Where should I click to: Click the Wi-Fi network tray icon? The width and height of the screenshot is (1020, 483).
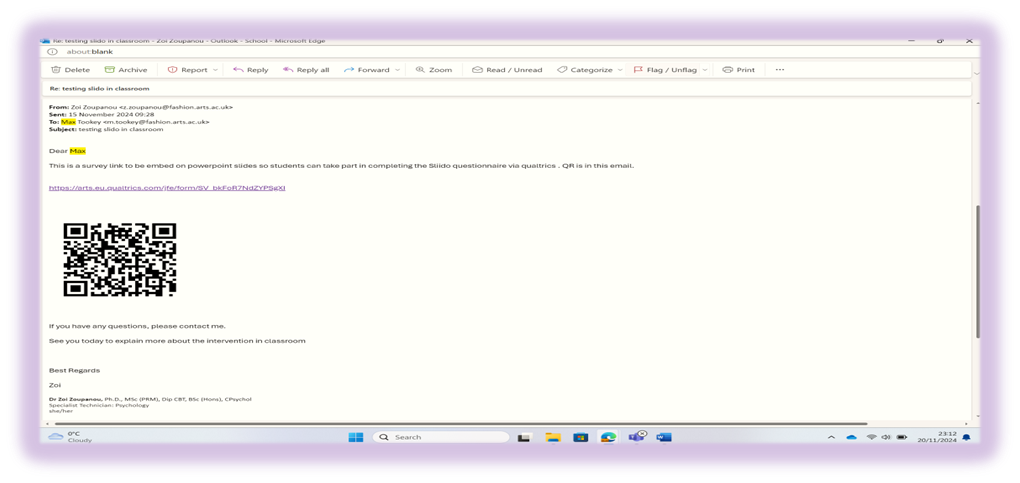coord(872,437)
